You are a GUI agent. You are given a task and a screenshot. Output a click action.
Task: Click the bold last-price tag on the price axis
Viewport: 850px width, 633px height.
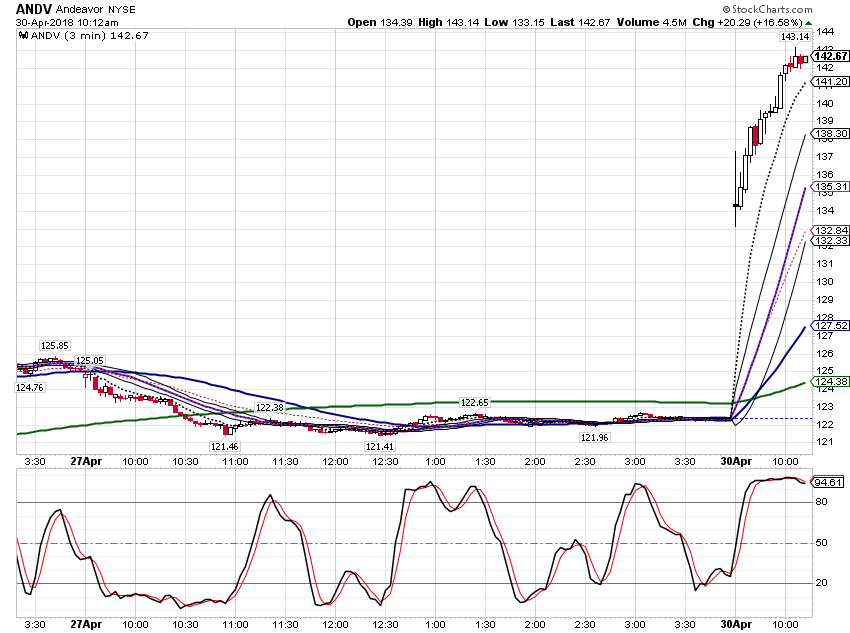[830, 56]
